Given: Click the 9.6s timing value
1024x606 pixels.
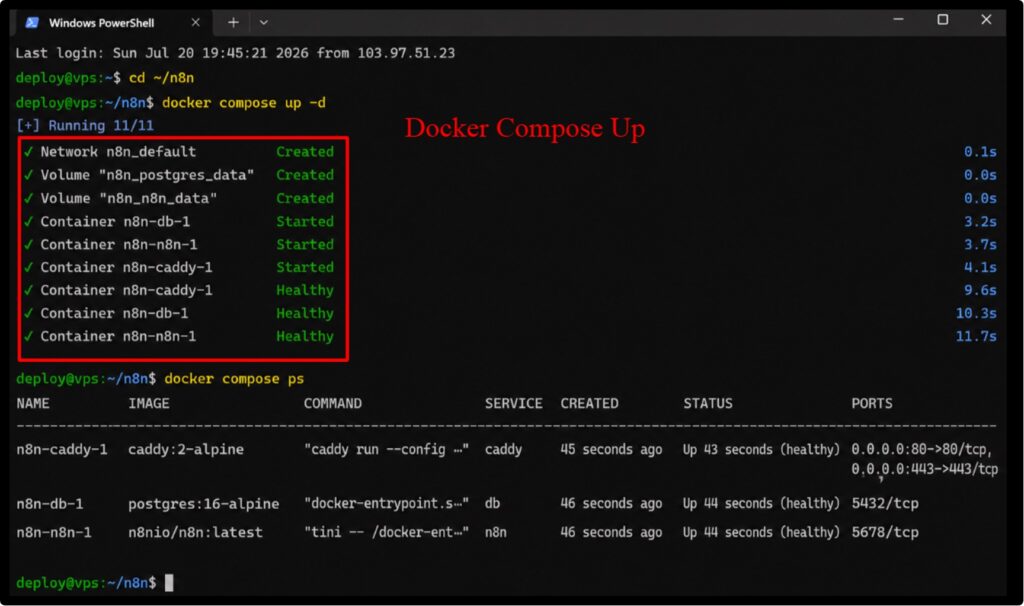Looking at the screenshot, I should click(x=980, y=290).
